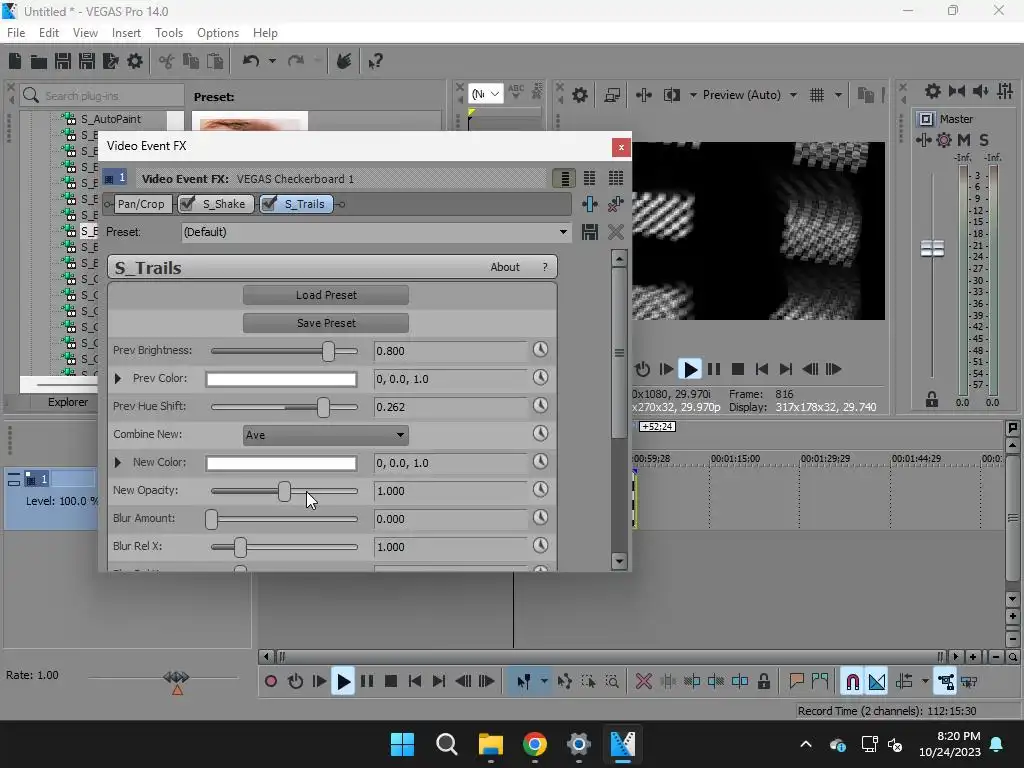Open Project Properties gear icon in main toolbar
1024x768 pixels.
pyautogui.click(x=135, y=61)
